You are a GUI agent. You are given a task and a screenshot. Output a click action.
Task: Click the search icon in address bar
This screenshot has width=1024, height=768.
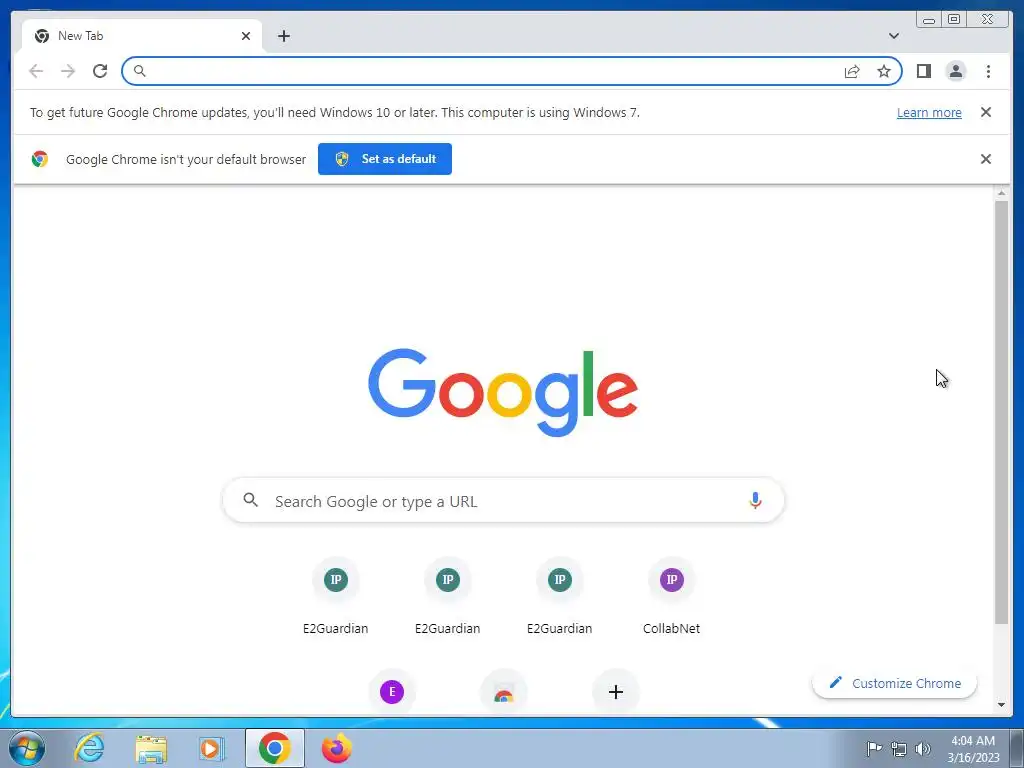click(139, 71)
